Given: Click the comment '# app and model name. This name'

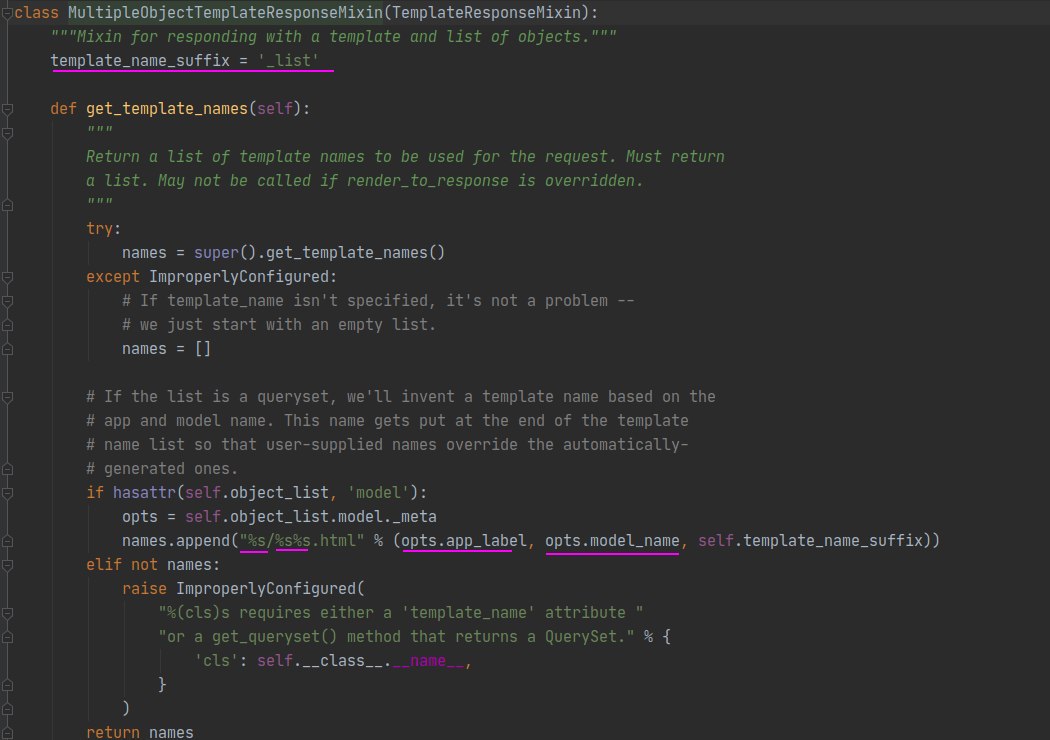Looking at the screenshot, I should coord(387,421).
